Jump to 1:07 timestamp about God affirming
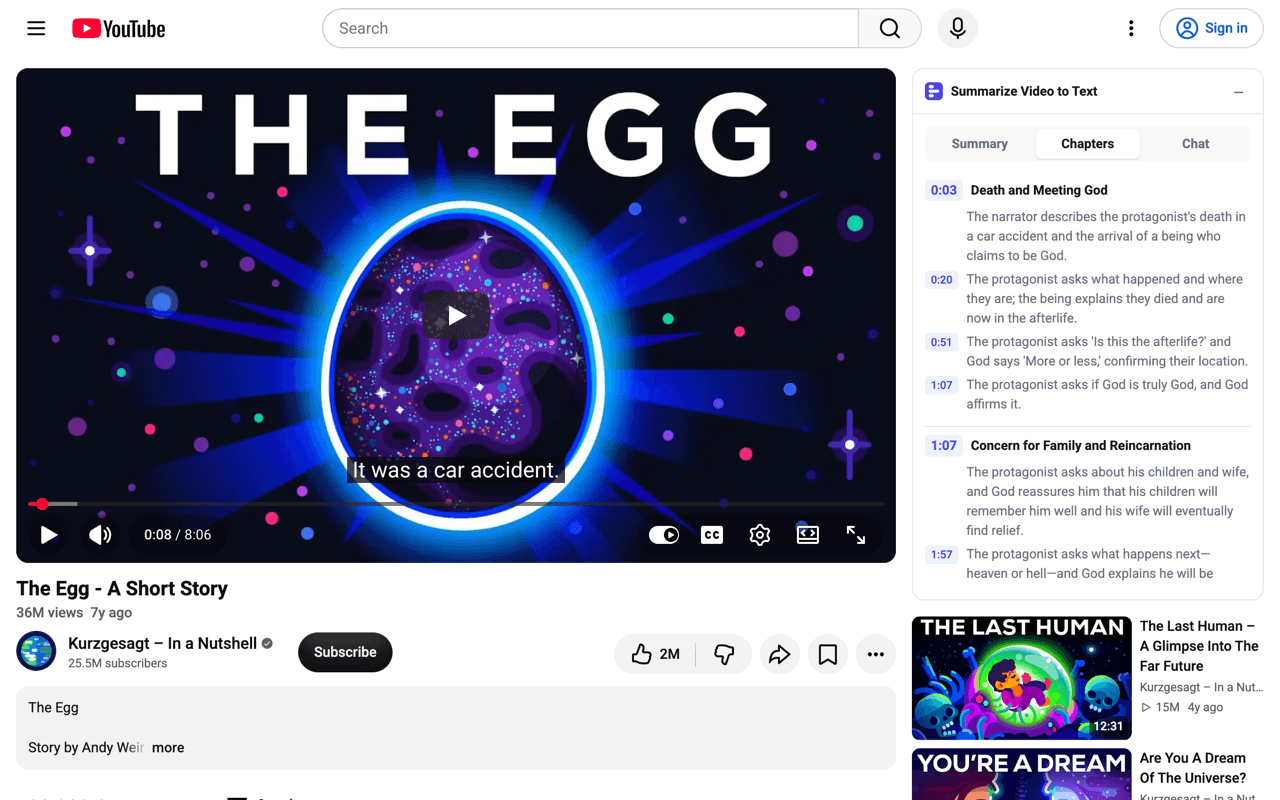This screenshot has height=800, width=1280. (x=942, y=385)
